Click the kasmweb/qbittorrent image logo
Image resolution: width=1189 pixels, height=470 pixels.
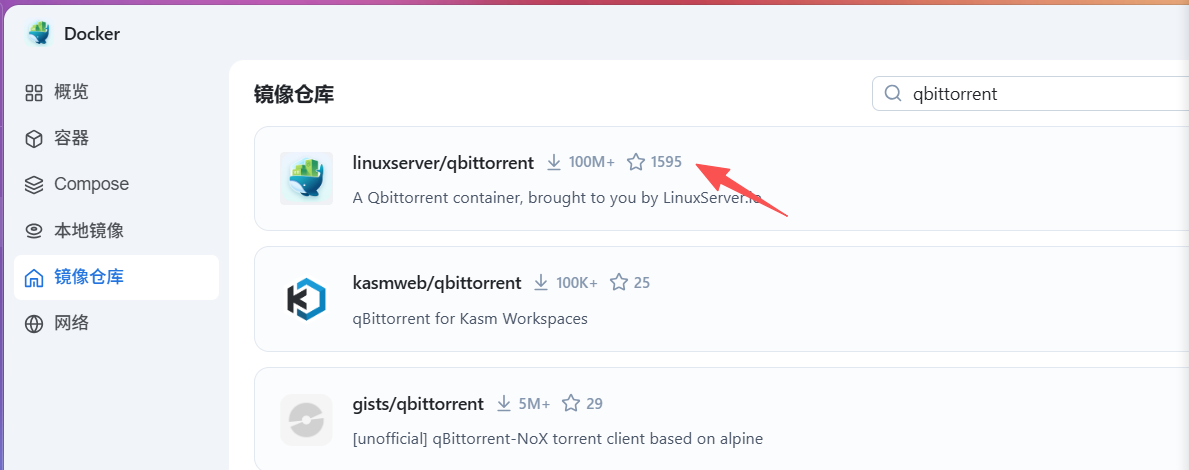point(306,299)
